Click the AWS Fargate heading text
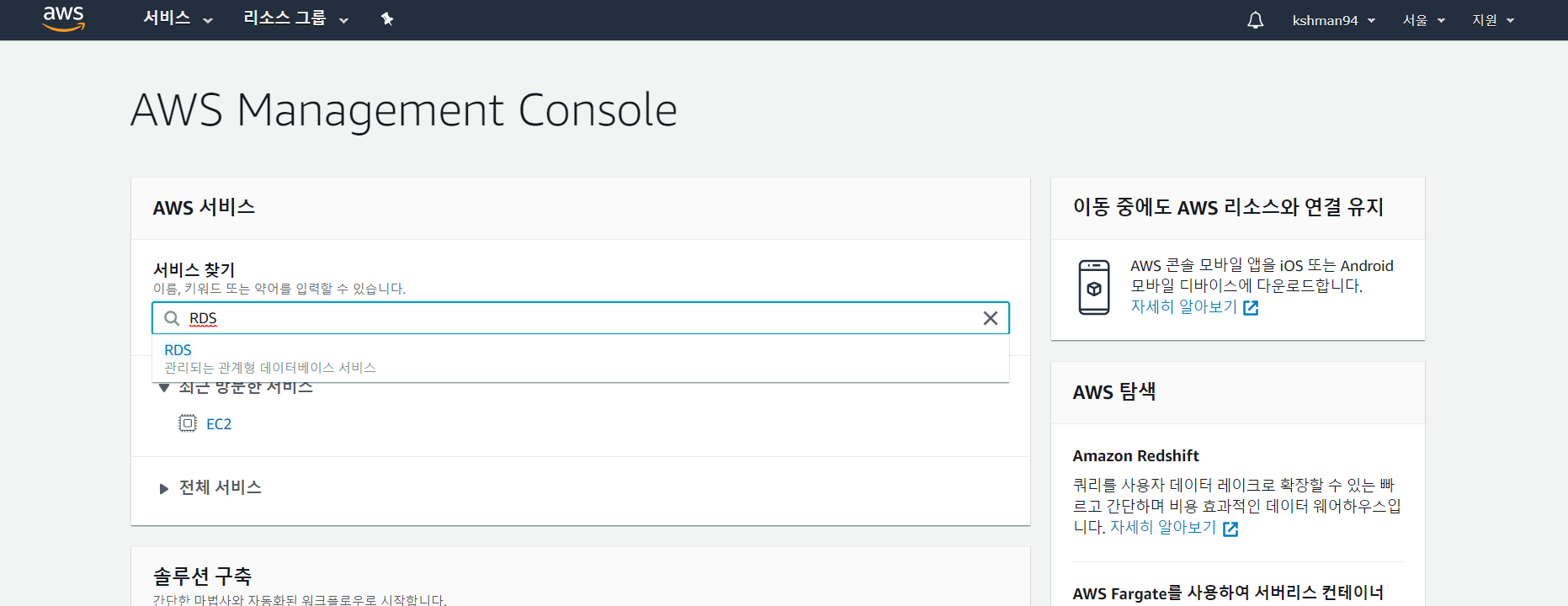 click(1228, 593)
